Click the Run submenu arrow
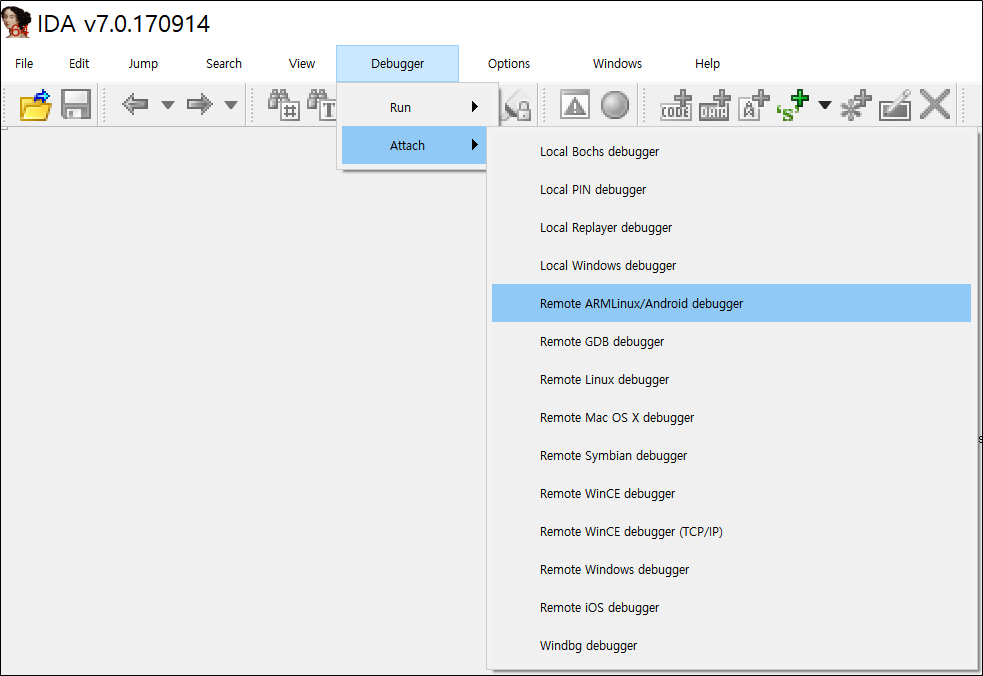The width and height of the screenshot is (983, 676). coord(475,107)
